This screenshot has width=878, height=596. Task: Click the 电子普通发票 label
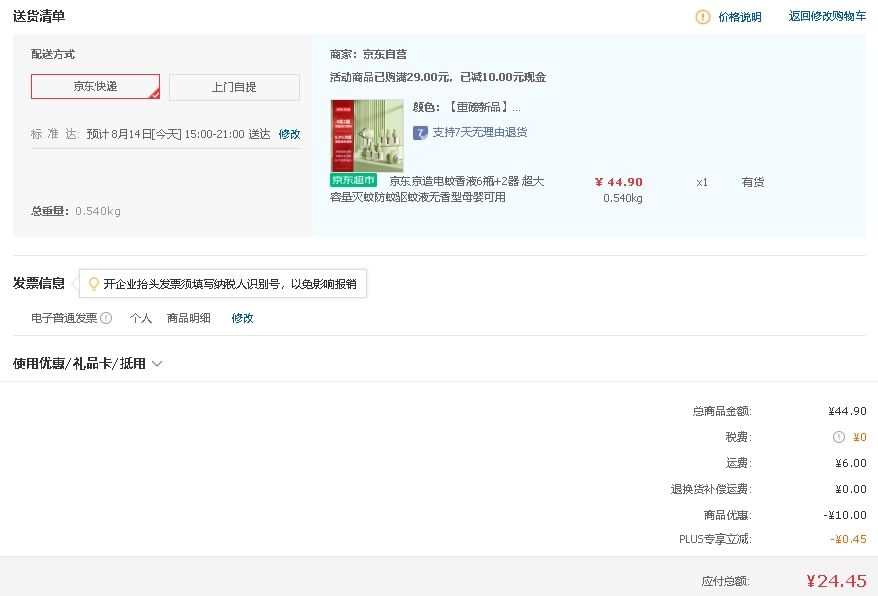coord(64,319)
